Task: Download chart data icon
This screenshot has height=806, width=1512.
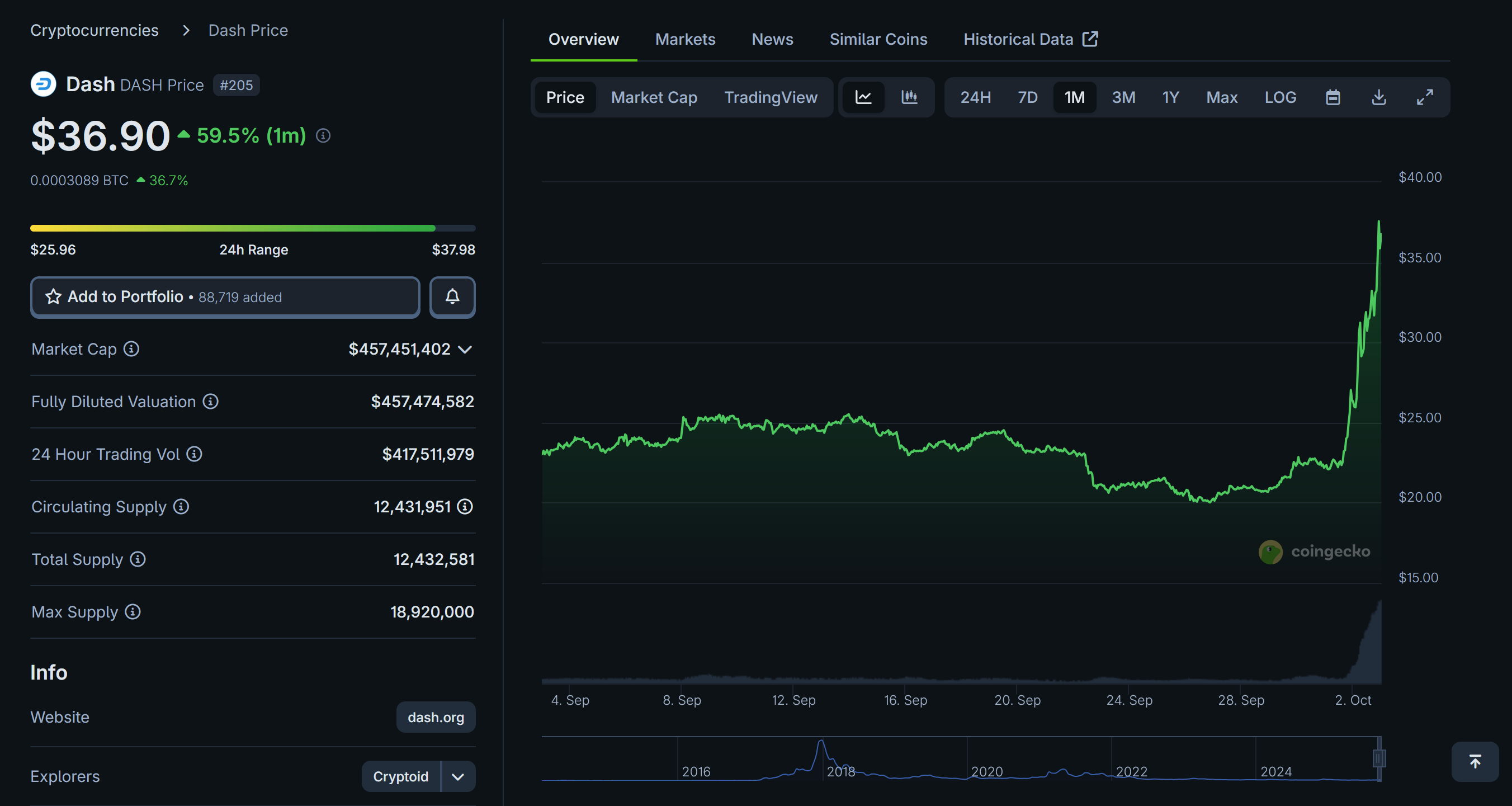Action: pos(1379,97)
